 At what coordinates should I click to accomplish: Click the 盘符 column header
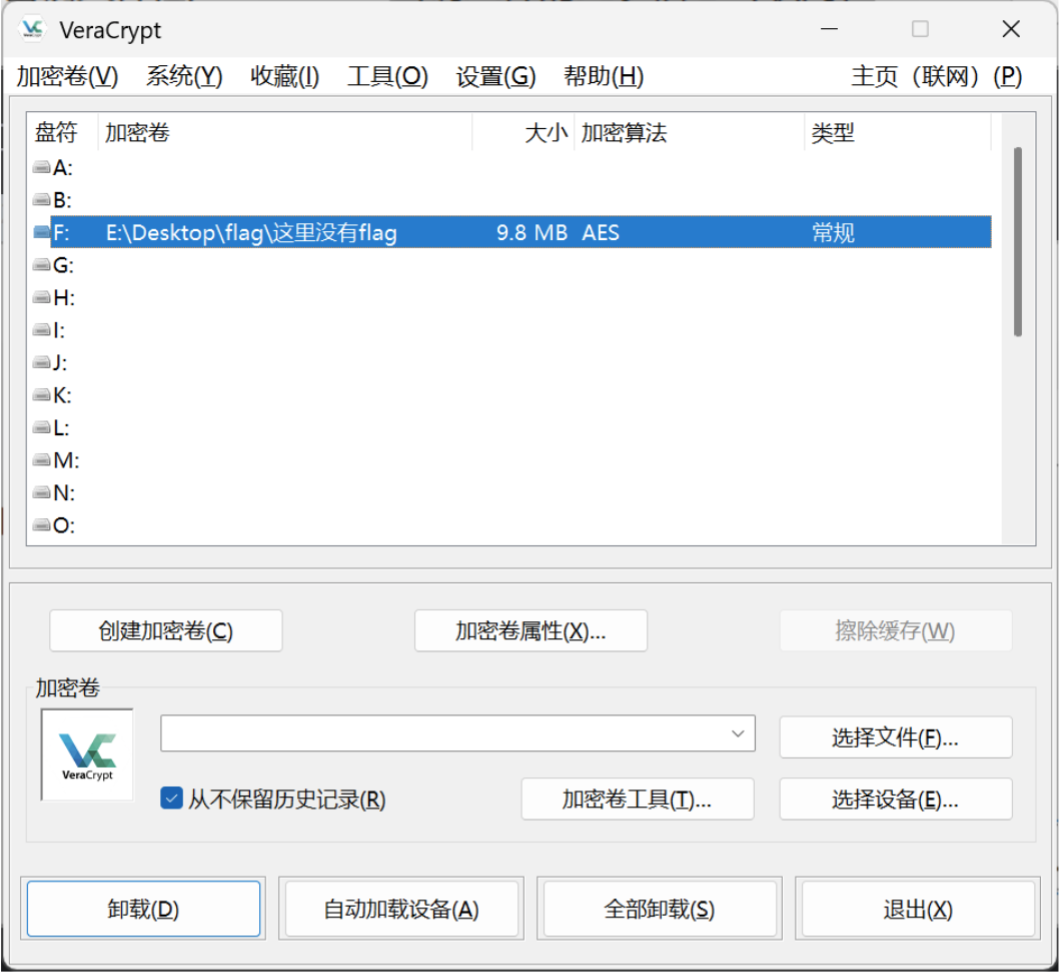click(62, 132)
